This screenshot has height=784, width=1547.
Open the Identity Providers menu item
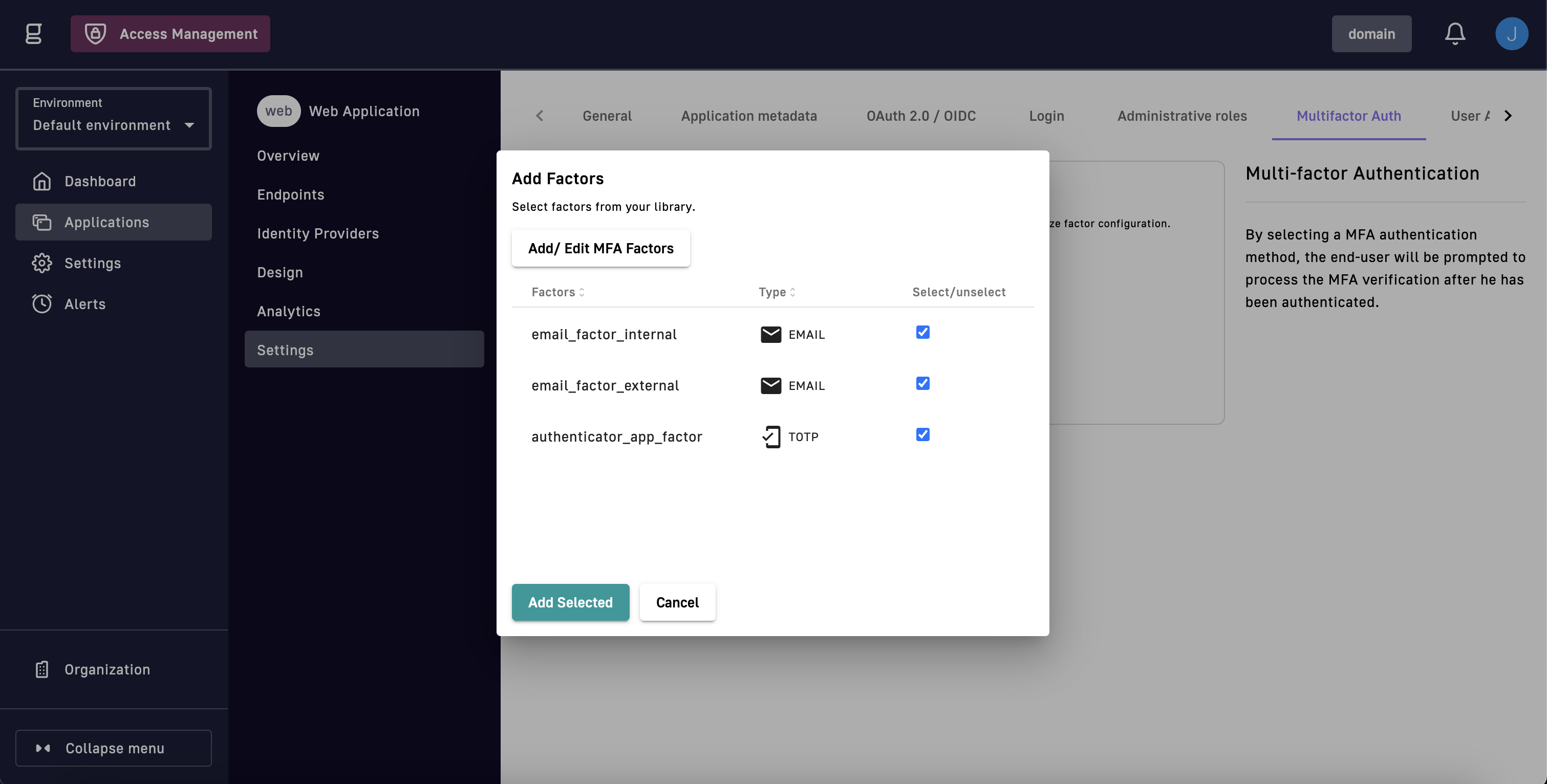318,233
